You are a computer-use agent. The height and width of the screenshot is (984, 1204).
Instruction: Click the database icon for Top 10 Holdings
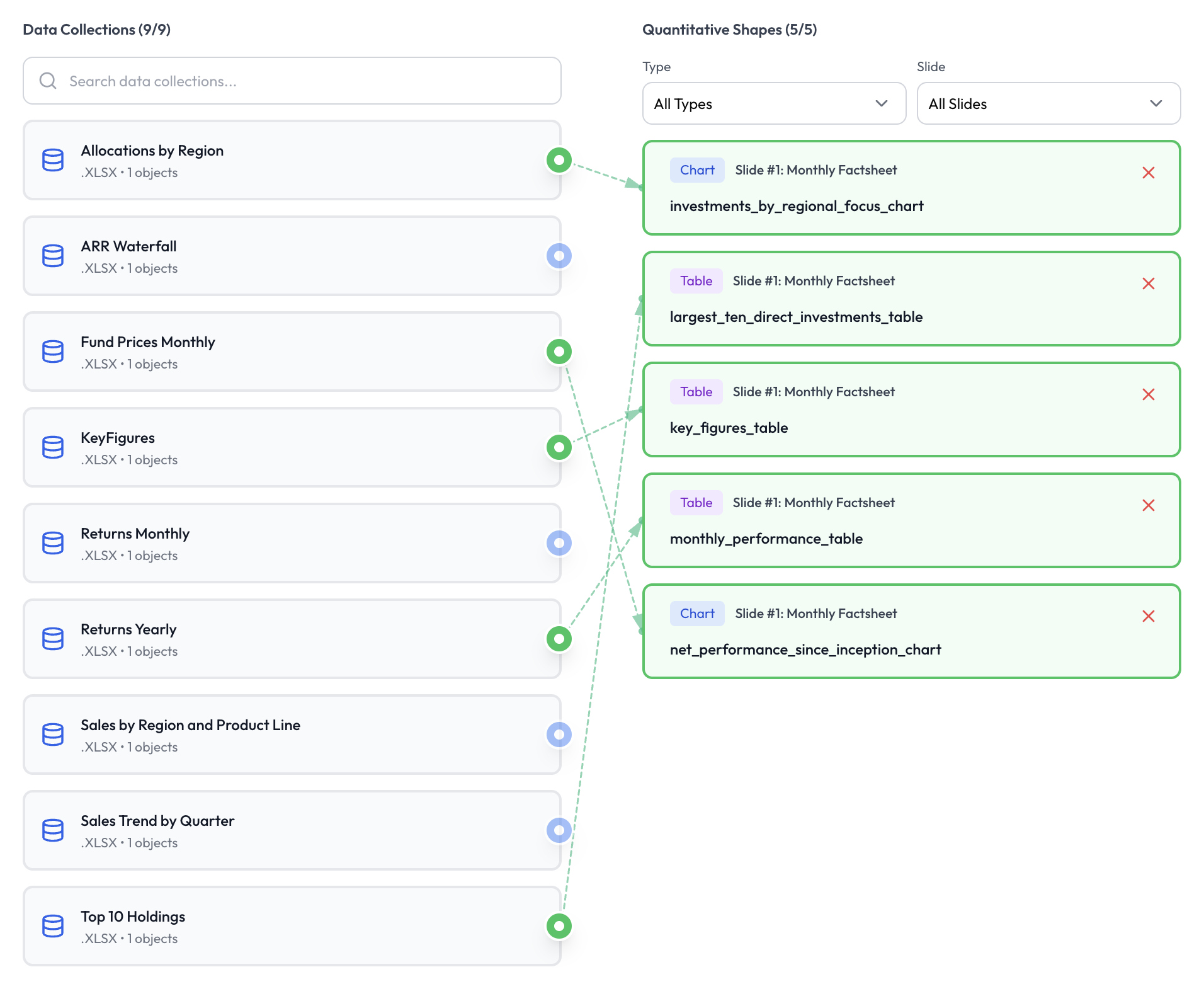click(x=53, y=926)
